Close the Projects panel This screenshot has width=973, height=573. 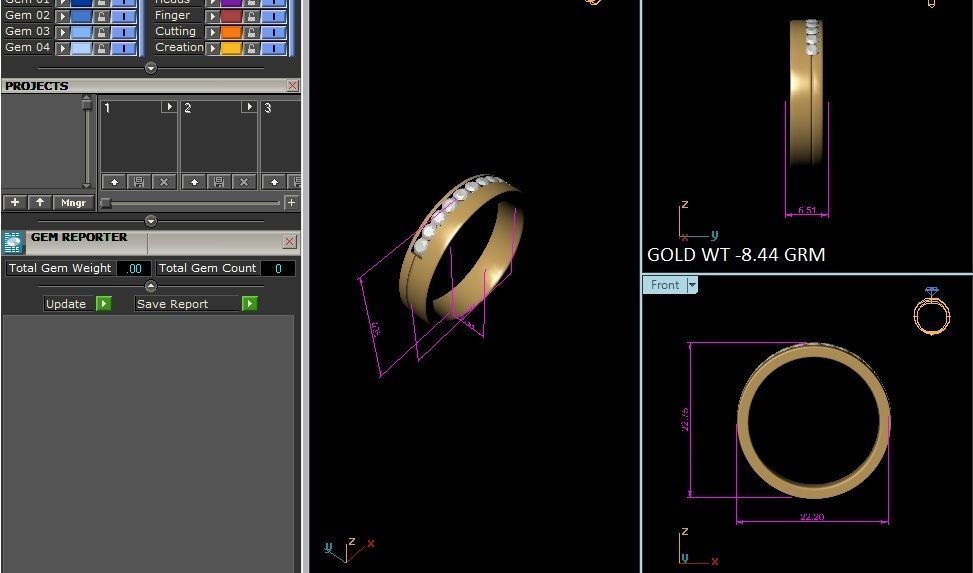tap(292, 86)
